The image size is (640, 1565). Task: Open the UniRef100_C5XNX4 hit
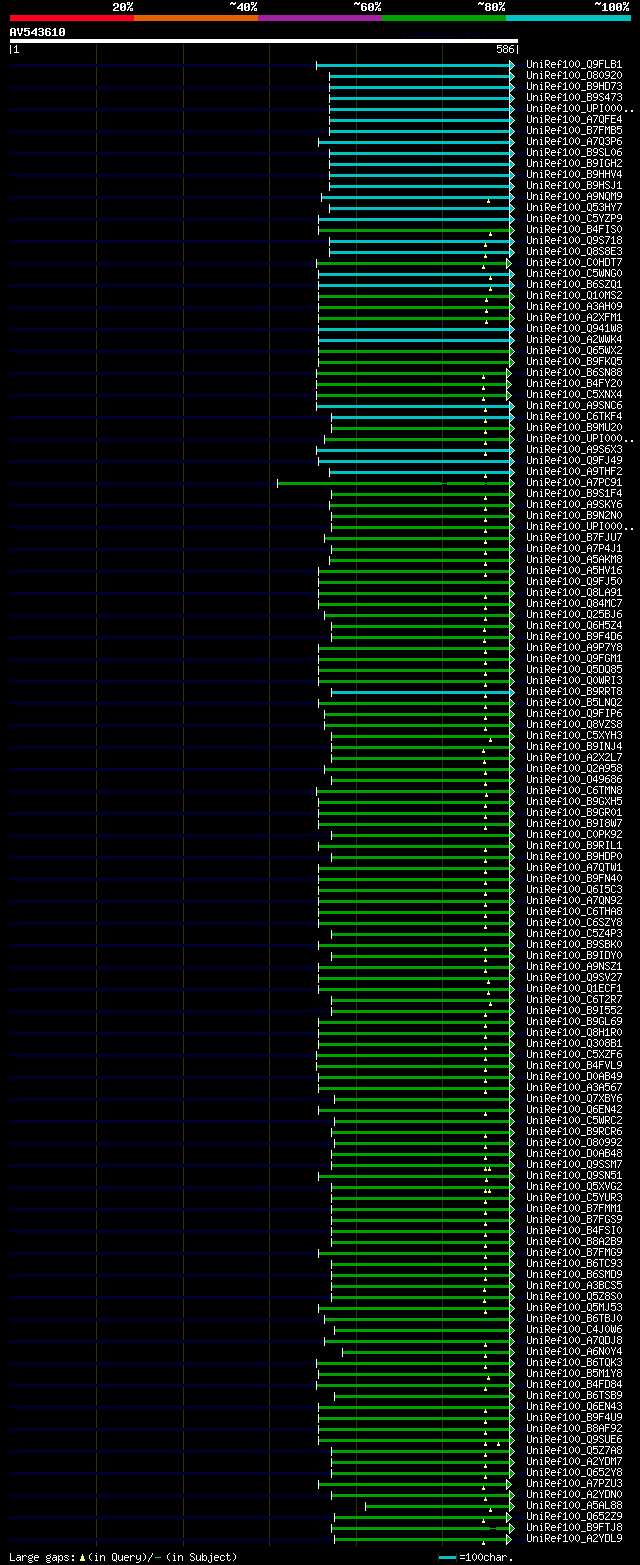click(x=574, y=394)
